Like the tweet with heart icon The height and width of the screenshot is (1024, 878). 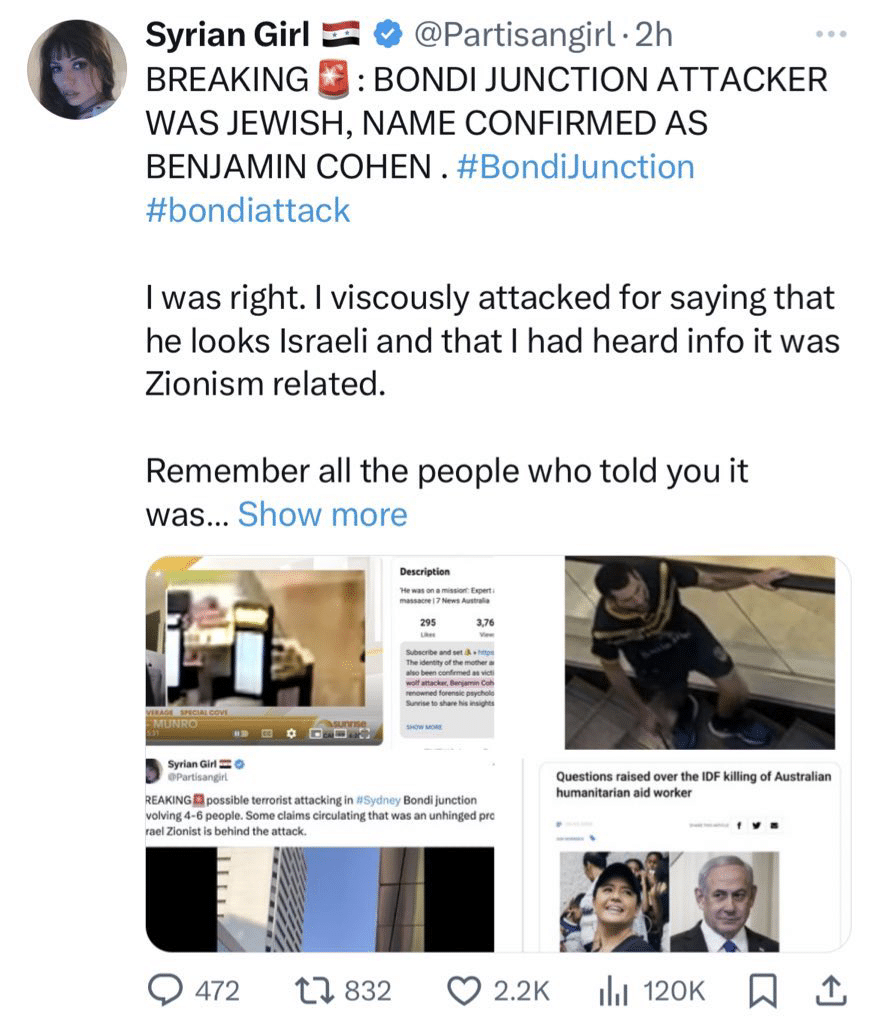[x=464, y=990]
